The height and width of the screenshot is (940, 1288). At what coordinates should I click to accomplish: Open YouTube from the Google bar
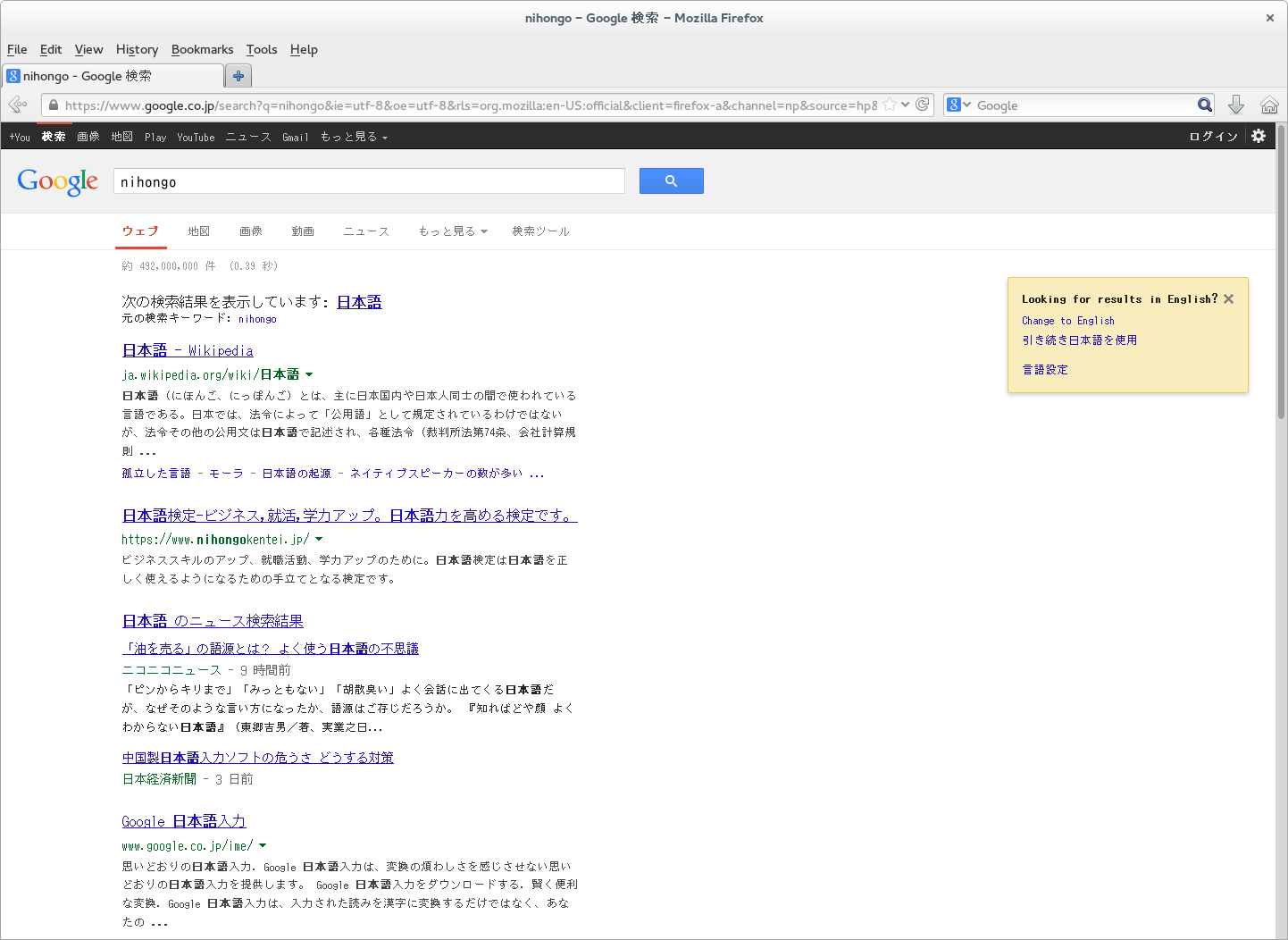click(196, 137)
